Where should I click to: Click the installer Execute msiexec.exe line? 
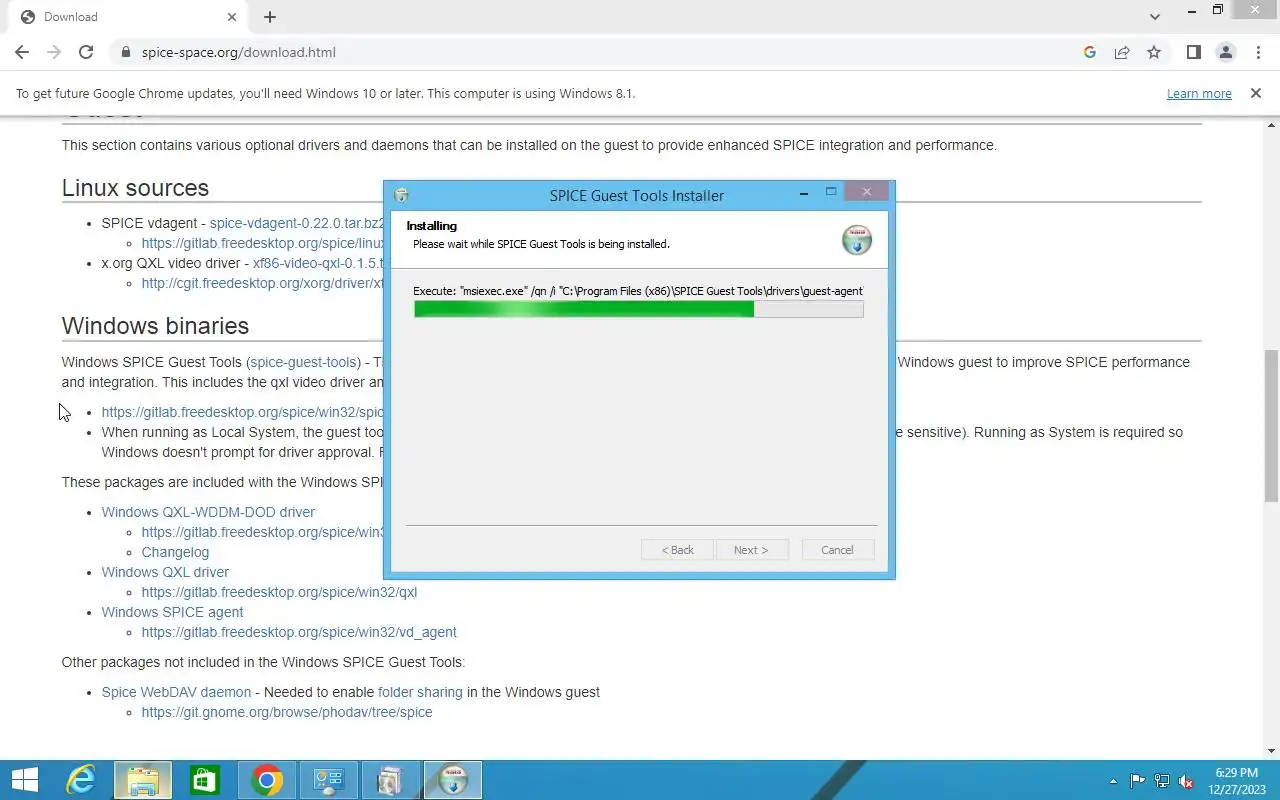638,291
